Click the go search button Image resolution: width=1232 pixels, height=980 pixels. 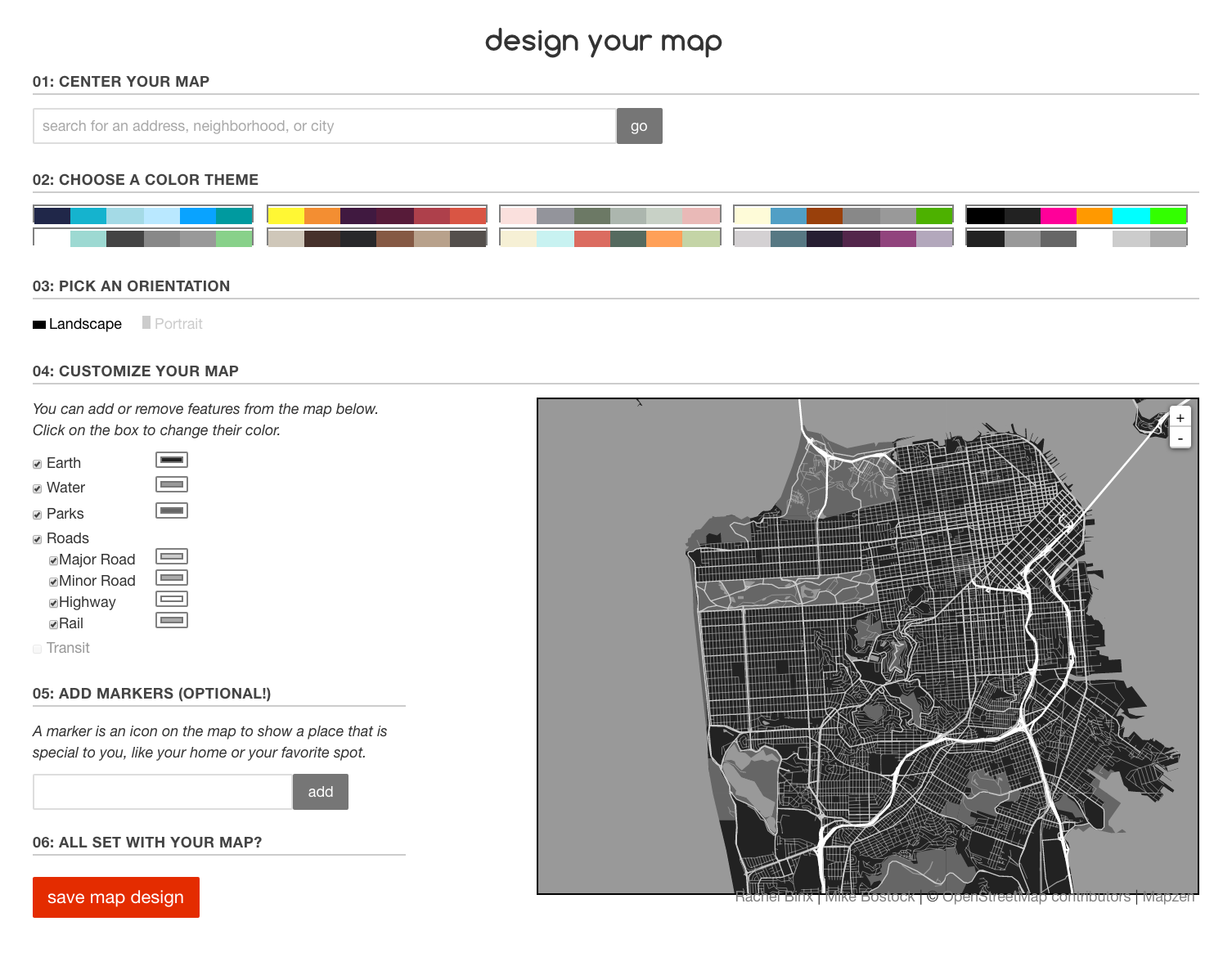click(x=639, y=126)
